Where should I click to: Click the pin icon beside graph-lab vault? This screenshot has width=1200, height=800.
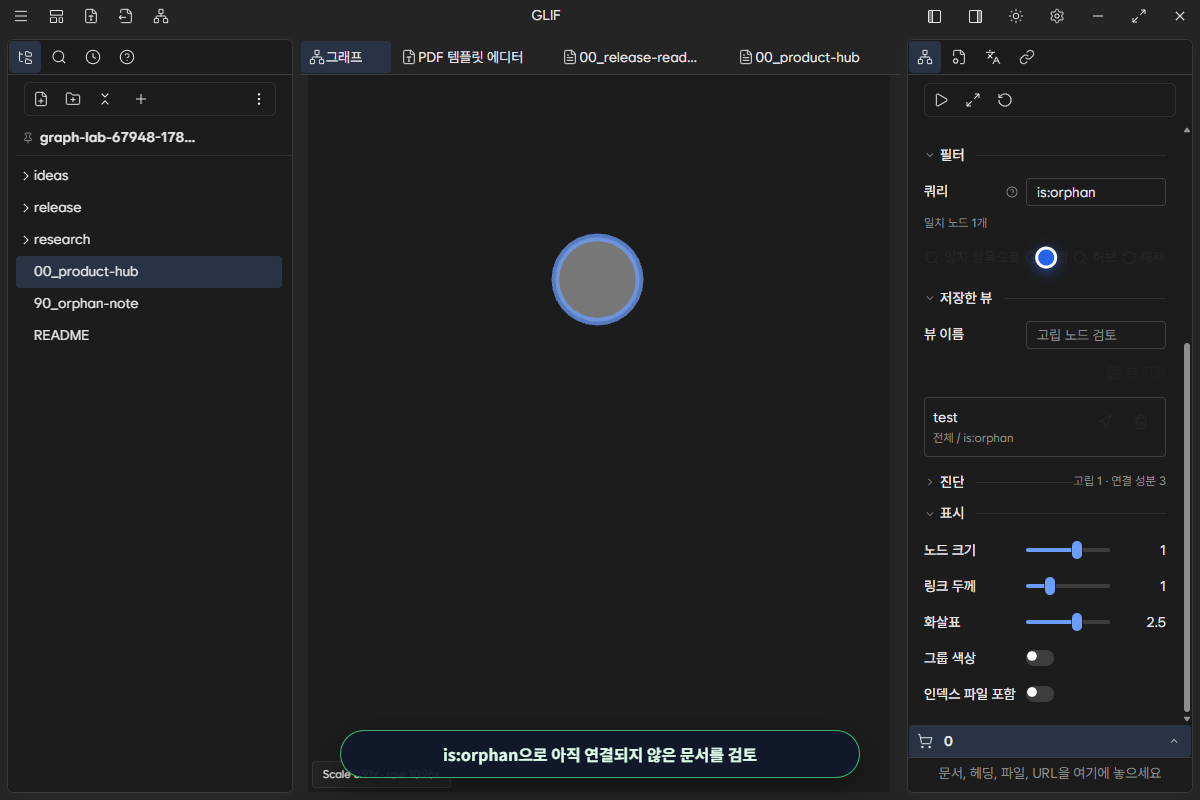point(27,138)
